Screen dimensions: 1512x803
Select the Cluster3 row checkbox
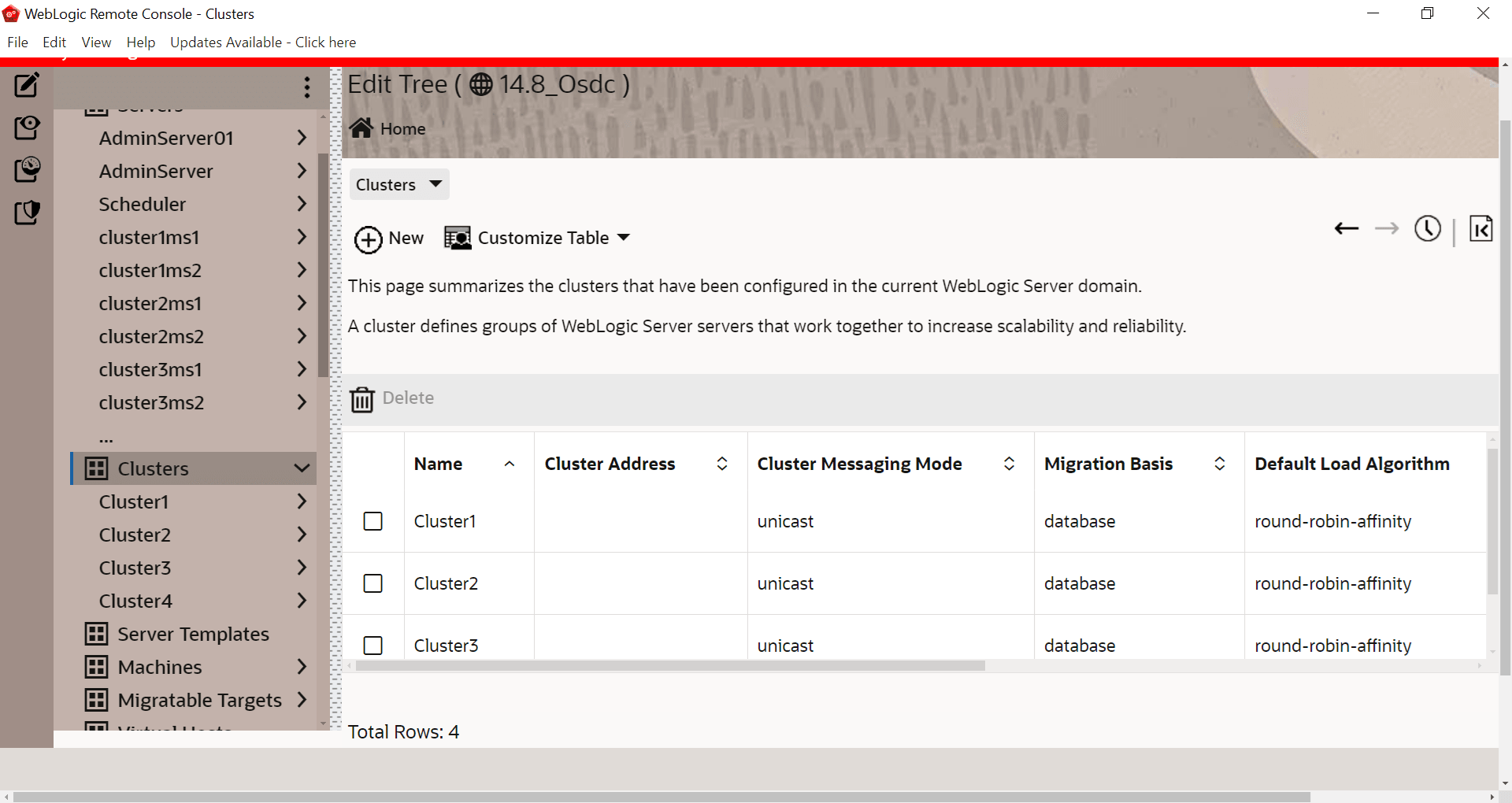373,646
